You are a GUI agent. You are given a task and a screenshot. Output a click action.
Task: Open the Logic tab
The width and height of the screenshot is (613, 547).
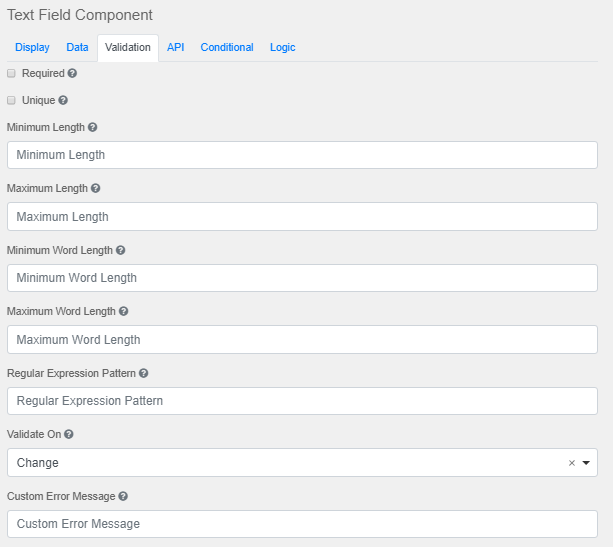(282, 47)
